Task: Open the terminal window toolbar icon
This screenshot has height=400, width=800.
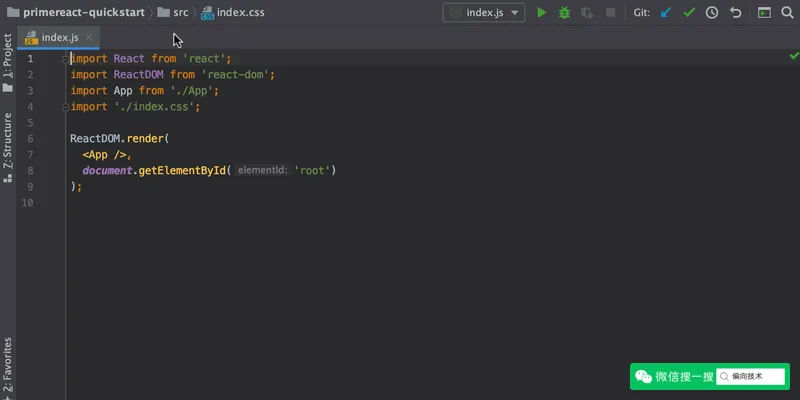Action: click(x=764, y=13)
